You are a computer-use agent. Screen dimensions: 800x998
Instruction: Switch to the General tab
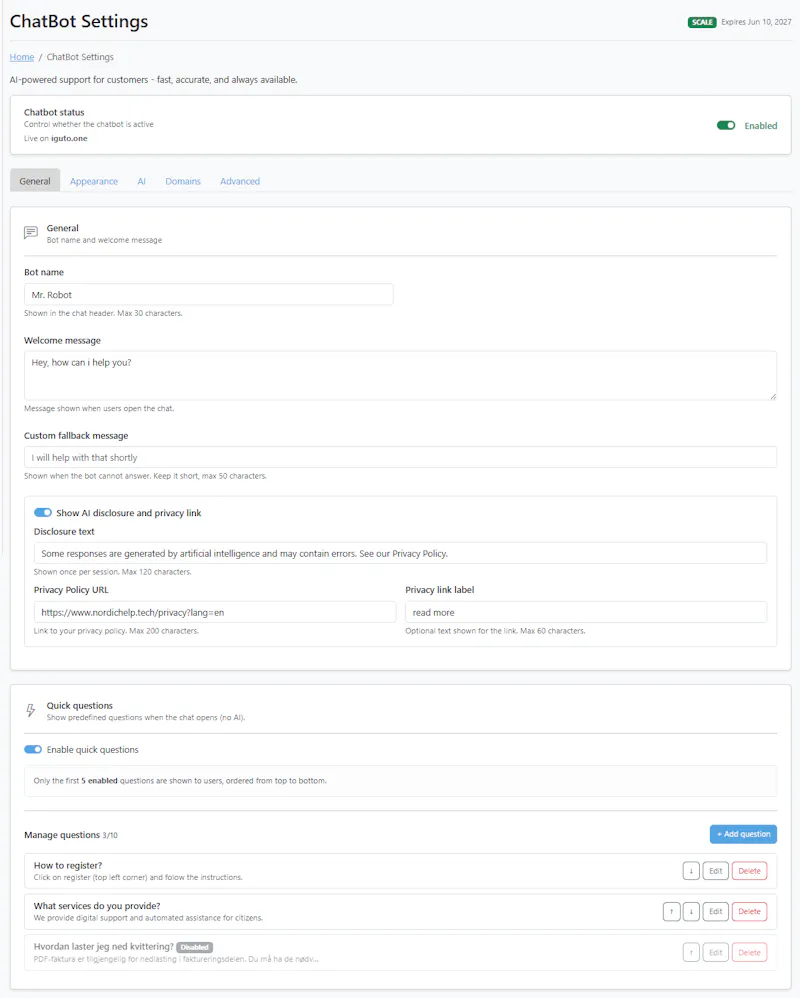pyautogui.click(x=35, y=181)
